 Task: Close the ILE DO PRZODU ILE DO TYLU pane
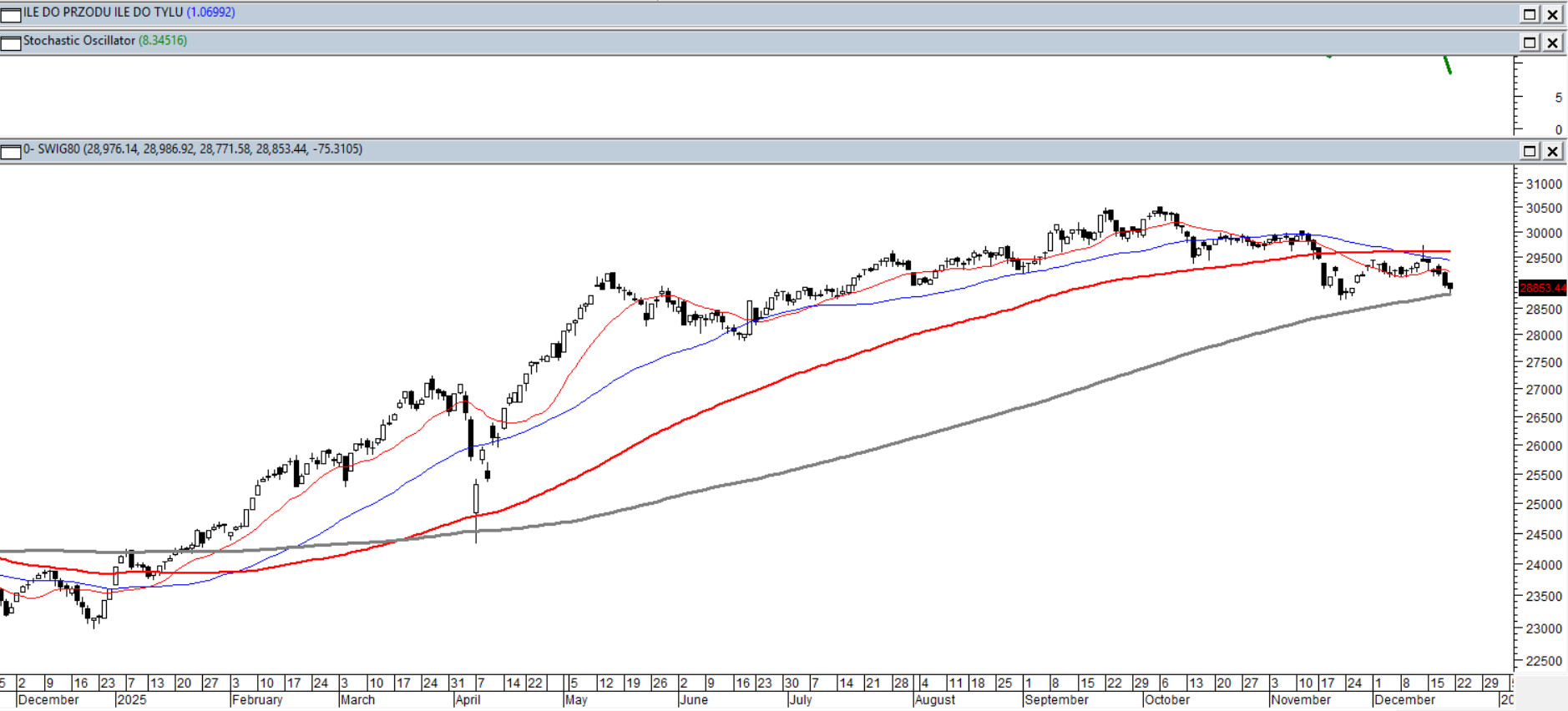pos(1552,14)
